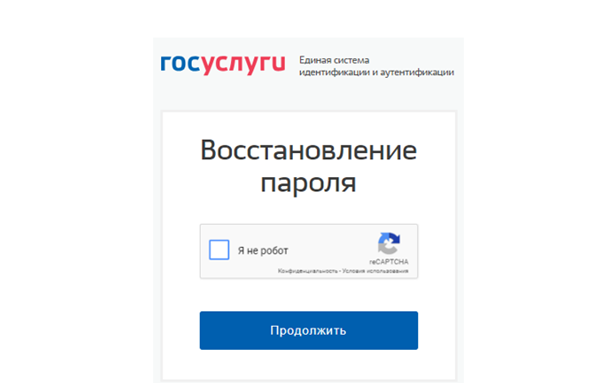Image resolution: width=600 pixels, height=383 pixels.
Task: Open the Конфиденциальность link in reCAPTCHA
Action: [x=307, y=271]
